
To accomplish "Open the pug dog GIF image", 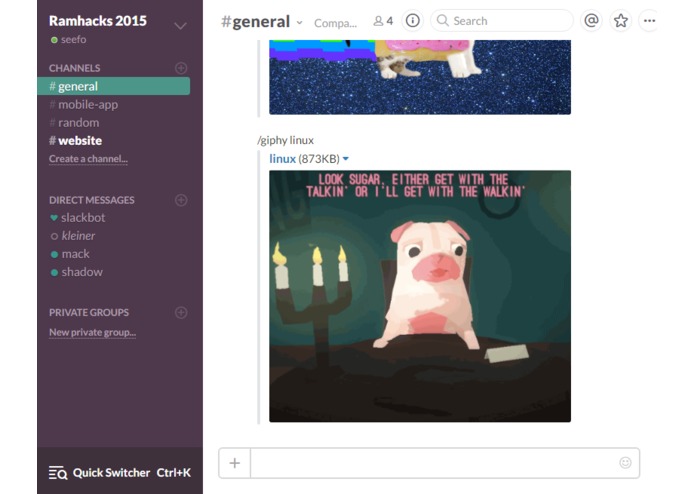I will 420,296.
